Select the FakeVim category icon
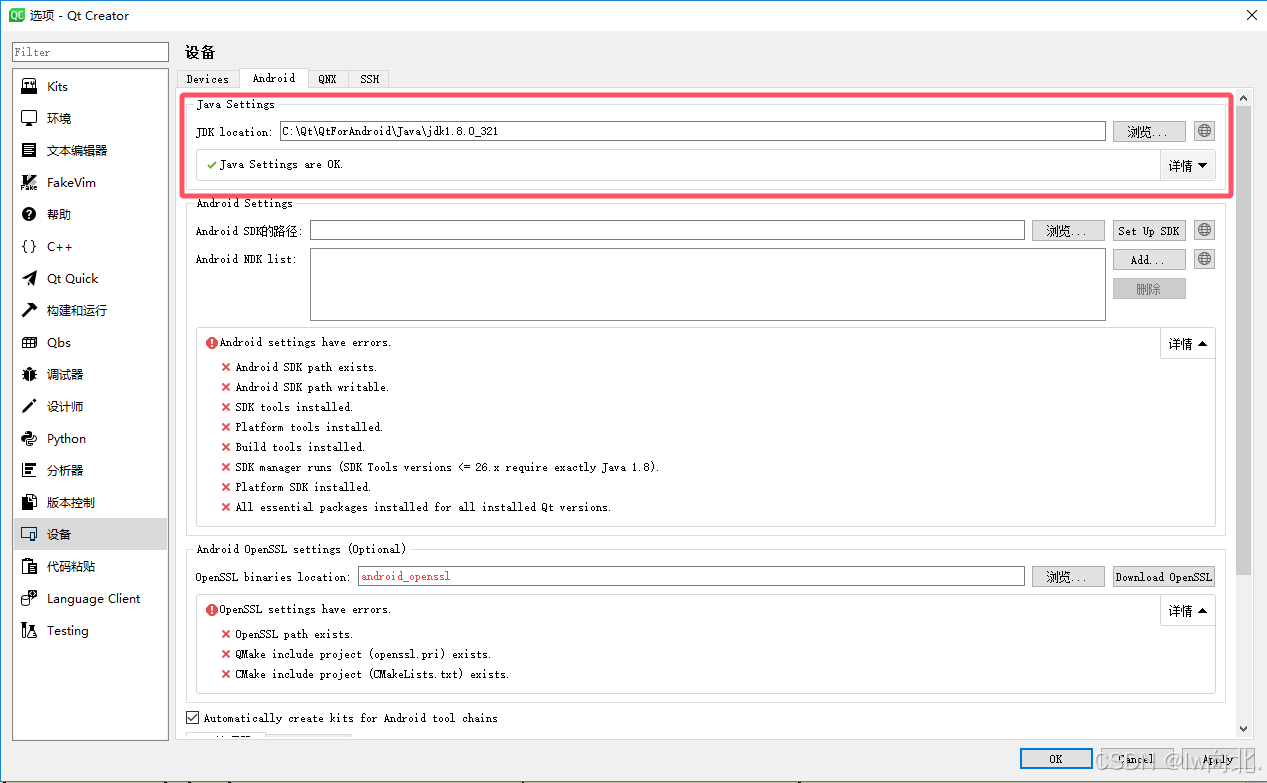The height and width of the screenshot is (783, 1267). [29, 183]
